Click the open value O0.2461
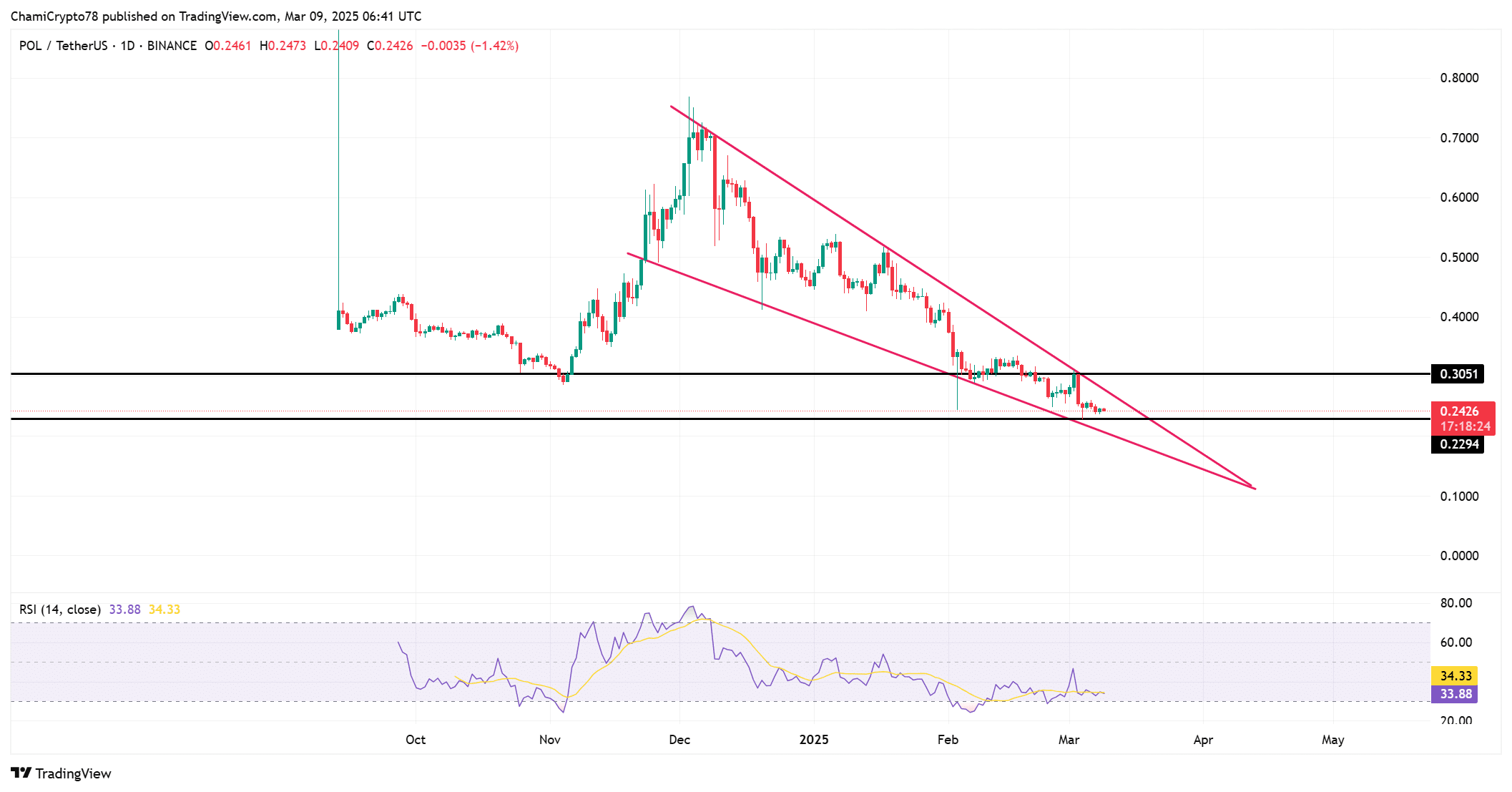This screenshot has width=1512, height=792. (x=228, y=46)
